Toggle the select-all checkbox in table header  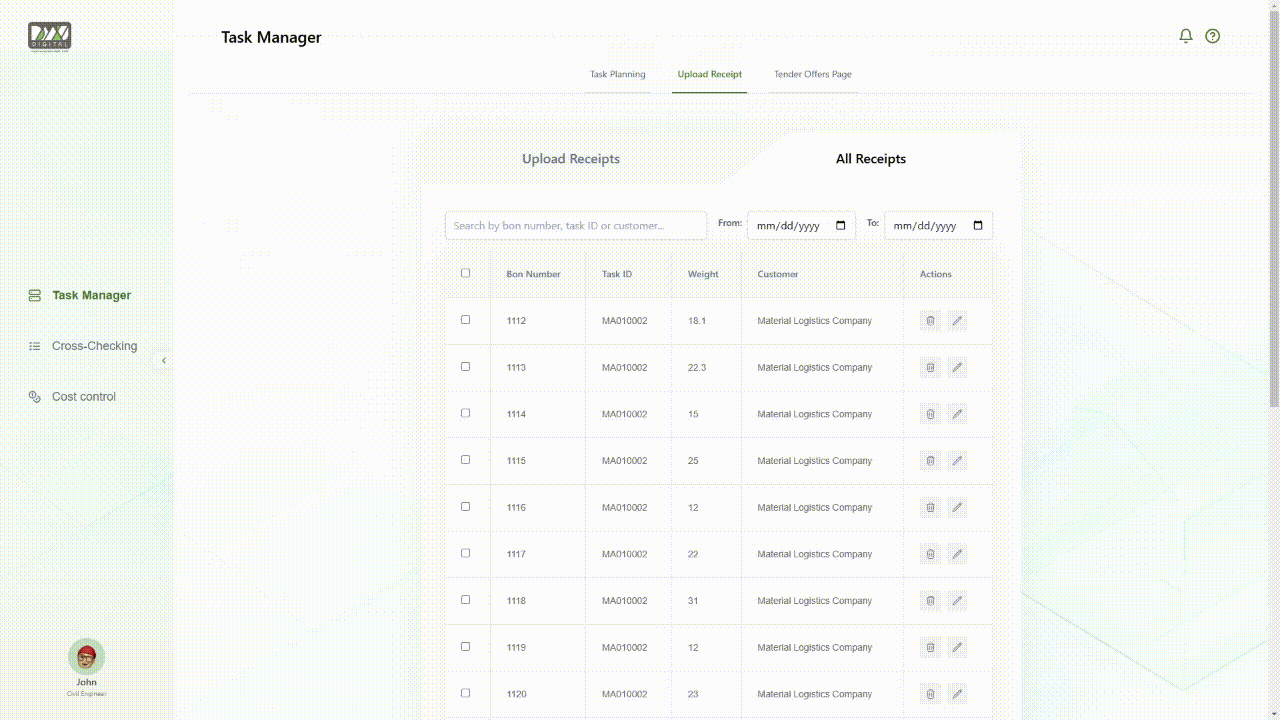coord(465,273)
